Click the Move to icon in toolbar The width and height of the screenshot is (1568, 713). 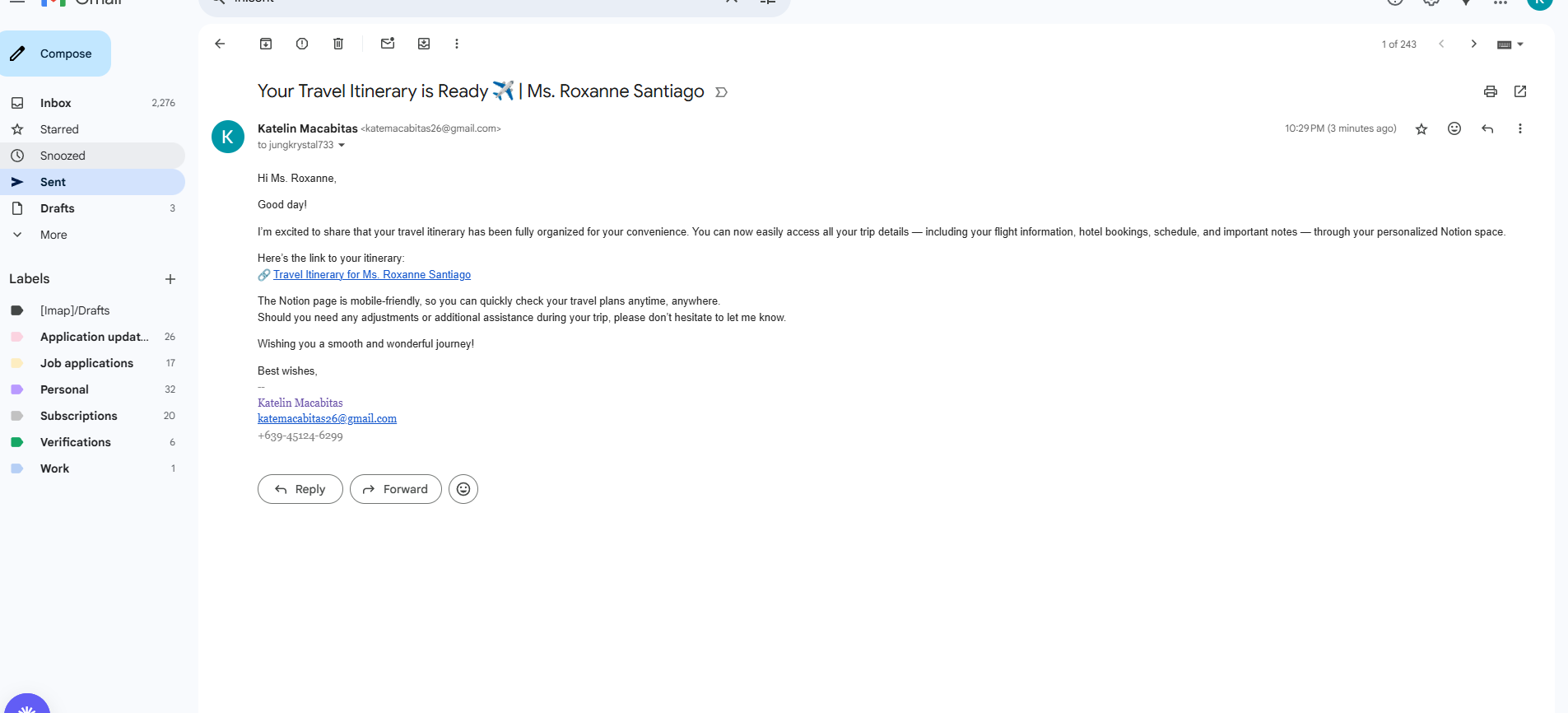424,44
